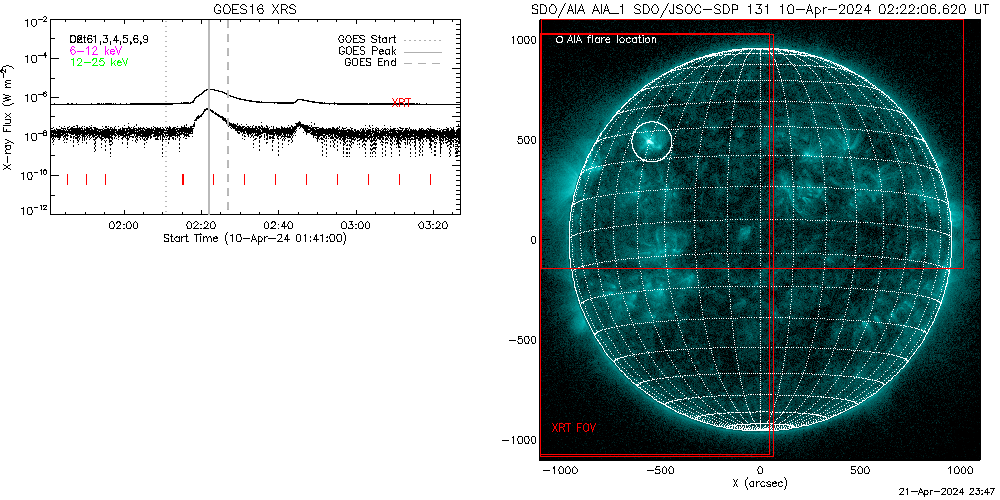
Task: Click the '500' label on the solar image X axis
Action: click(x=861, y=471)
